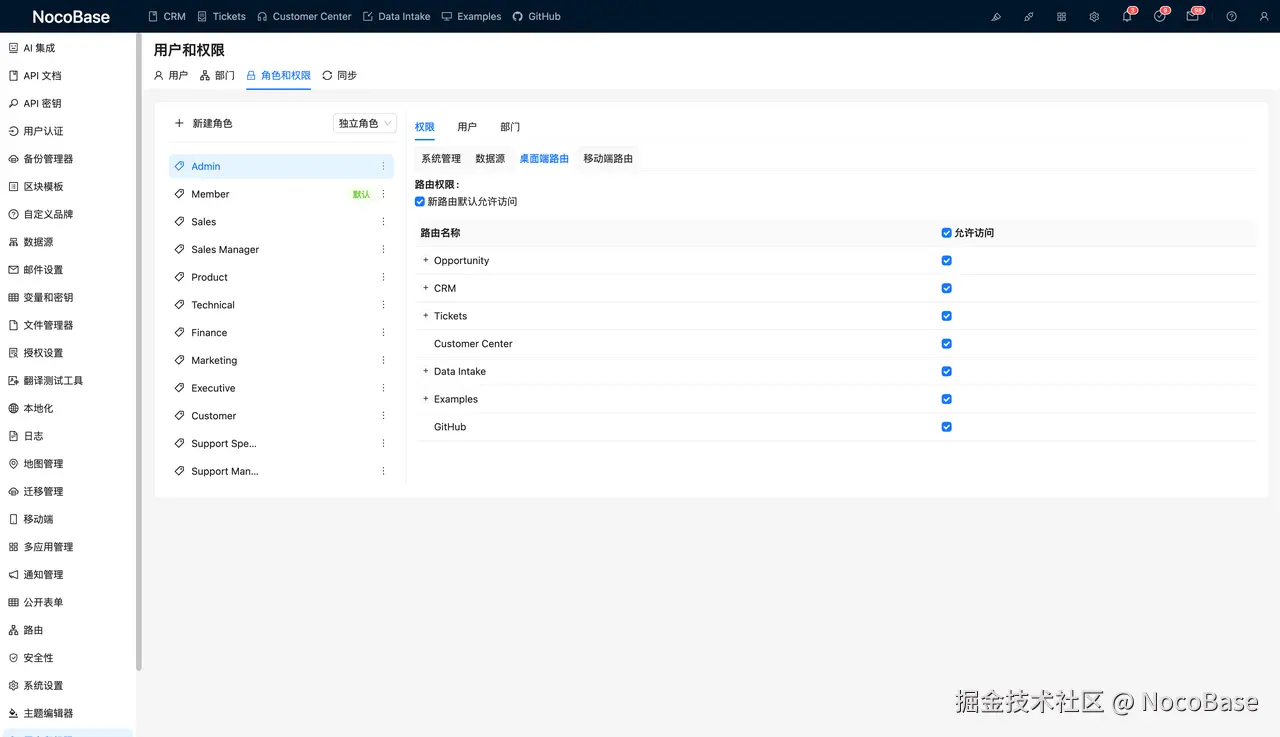Select the Sales Manager role
Viewport: 1280px width, 737px height.
click(x=281, y=250)
